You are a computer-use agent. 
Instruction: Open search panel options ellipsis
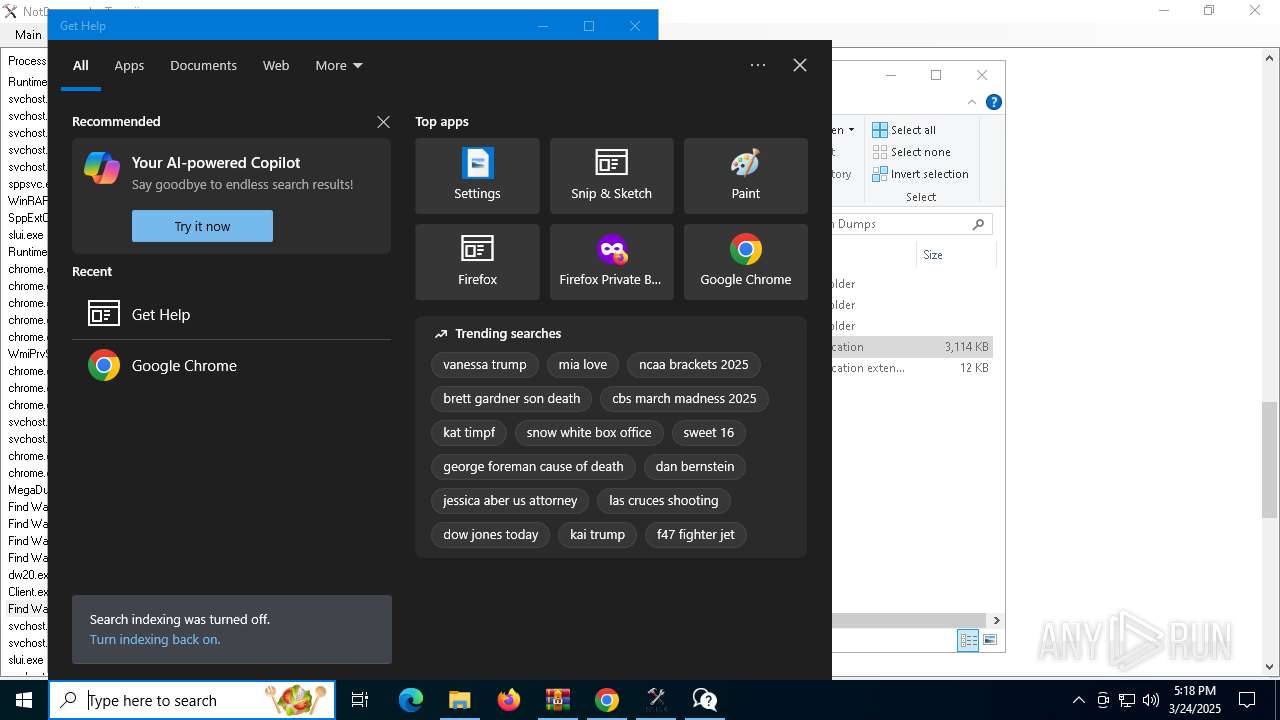[758, 65]
